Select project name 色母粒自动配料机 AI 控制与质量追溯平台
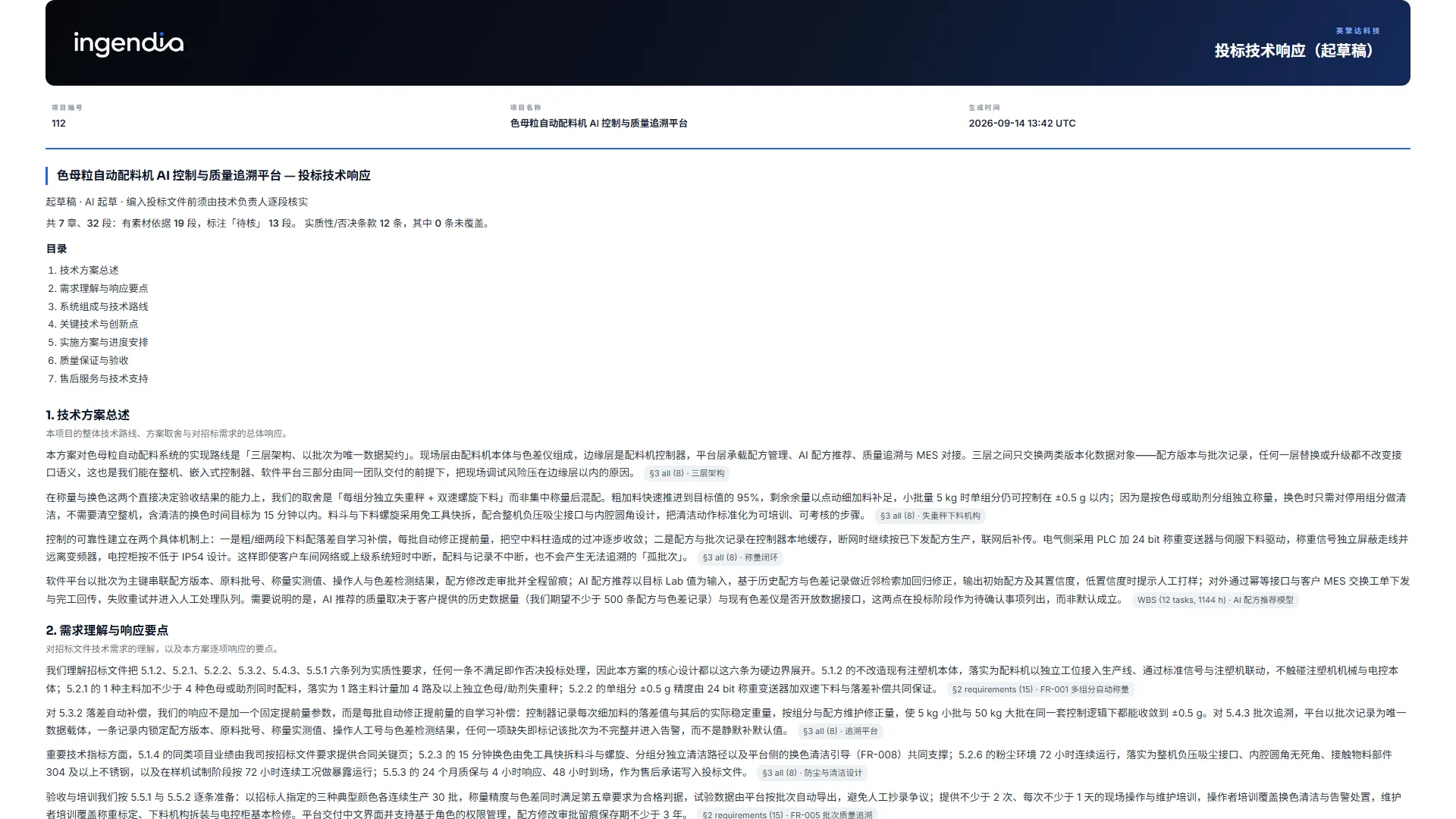 (598, 124)
